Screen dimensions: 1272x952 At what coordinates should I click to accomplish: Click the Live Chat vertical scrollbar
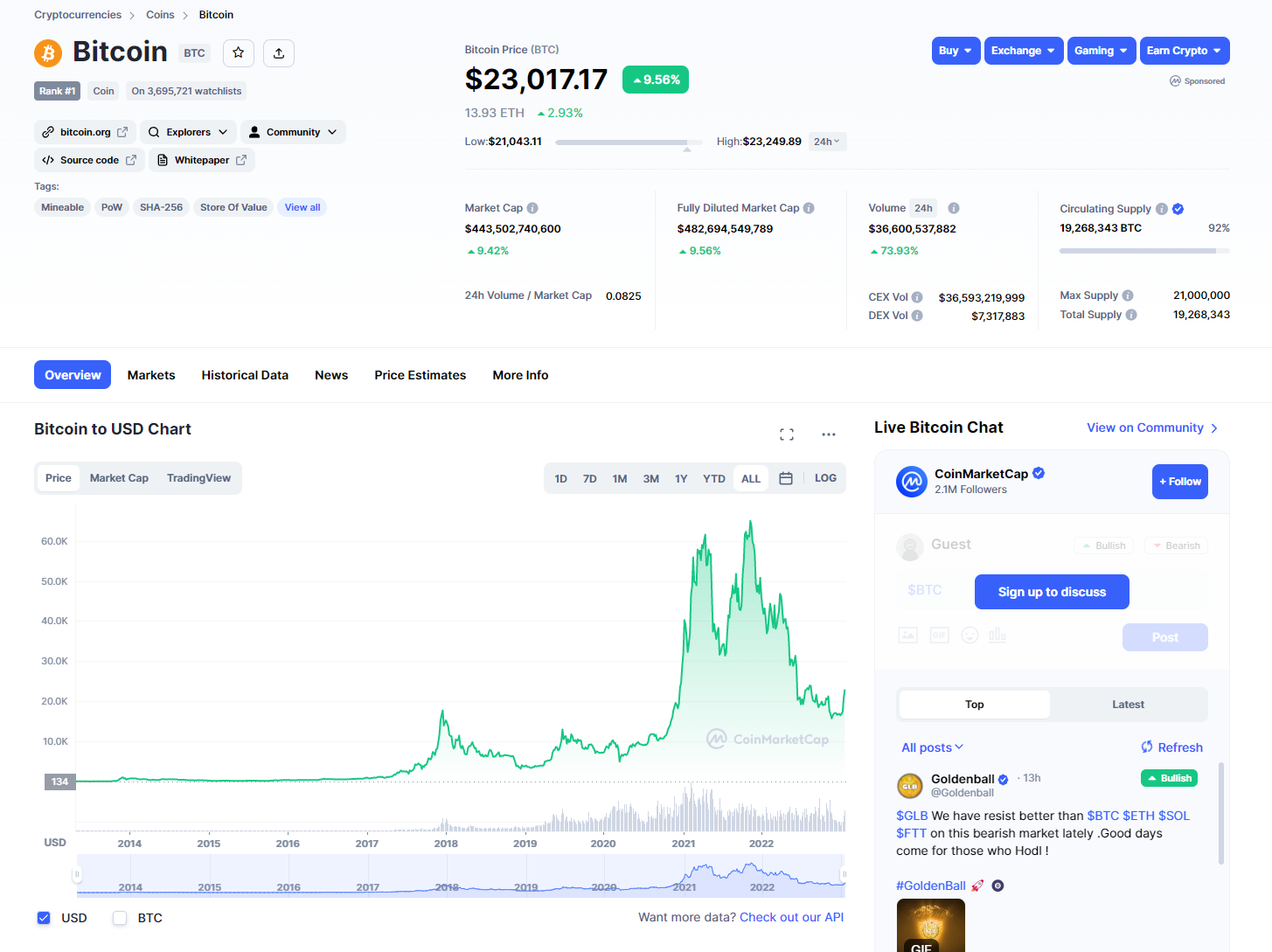coord(1221,813)
